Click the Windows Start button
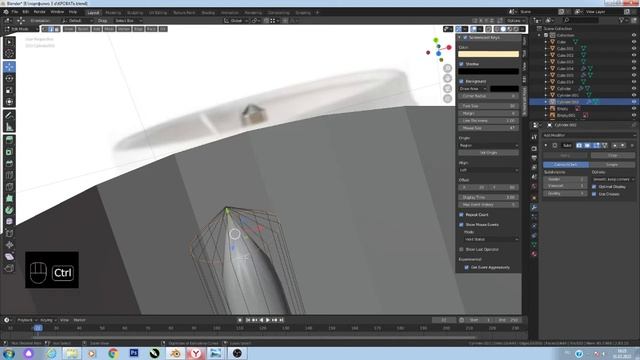Viewport: 640px width, 360px height. (9, 353)
